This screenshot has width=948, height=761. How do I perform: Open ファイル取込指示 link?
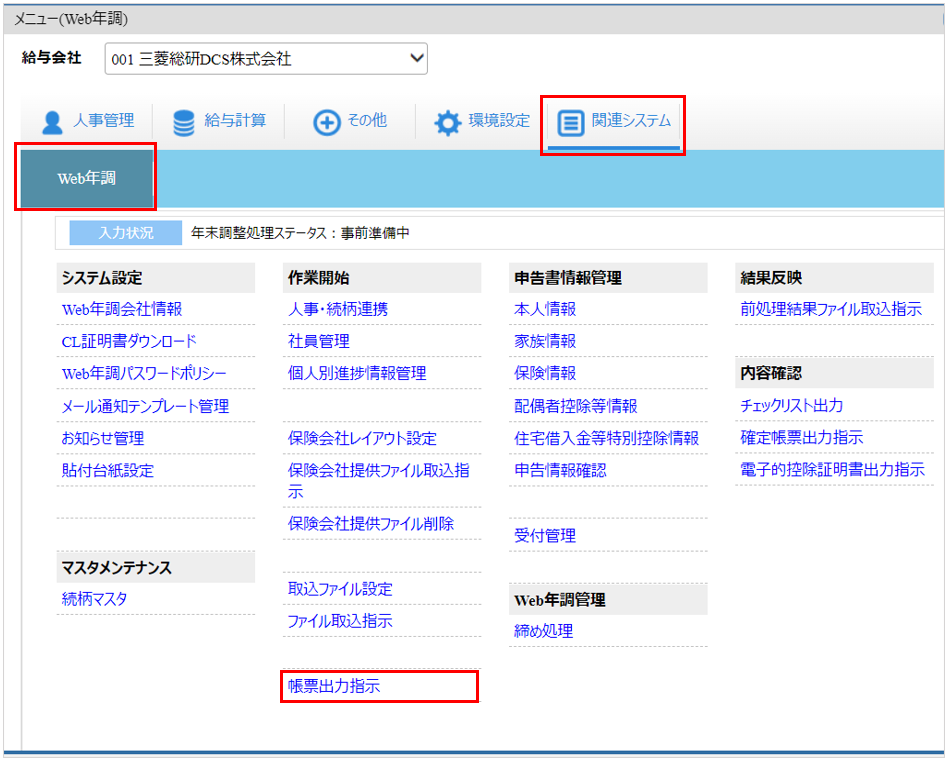[340, 621]
